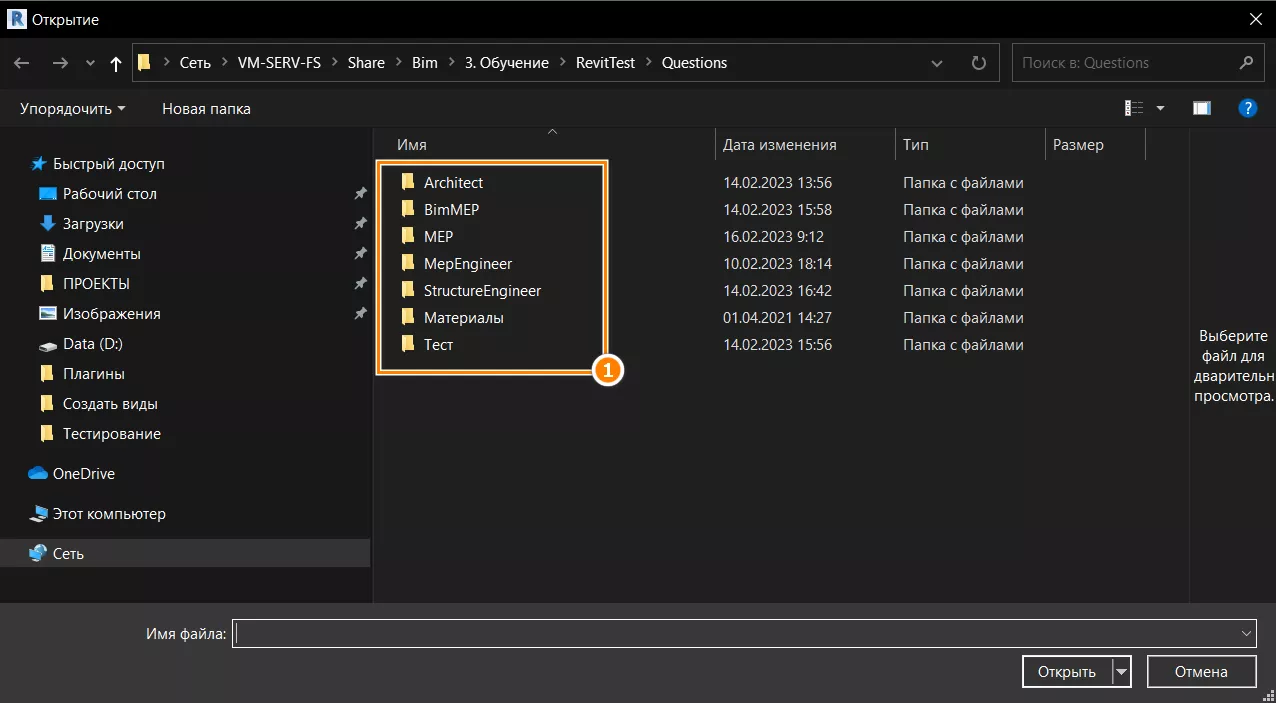The image size is (1276, 703).
Task: Select the StructureEngineer folder
Action: pos(481,291)
